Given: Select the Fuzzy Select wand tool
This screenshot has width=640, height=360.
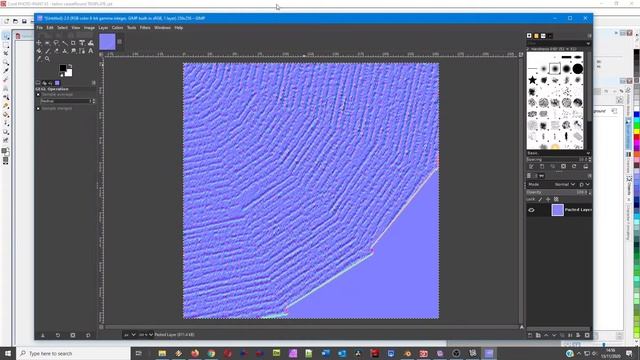Looking at the screenshot, I should click(64, 43).
